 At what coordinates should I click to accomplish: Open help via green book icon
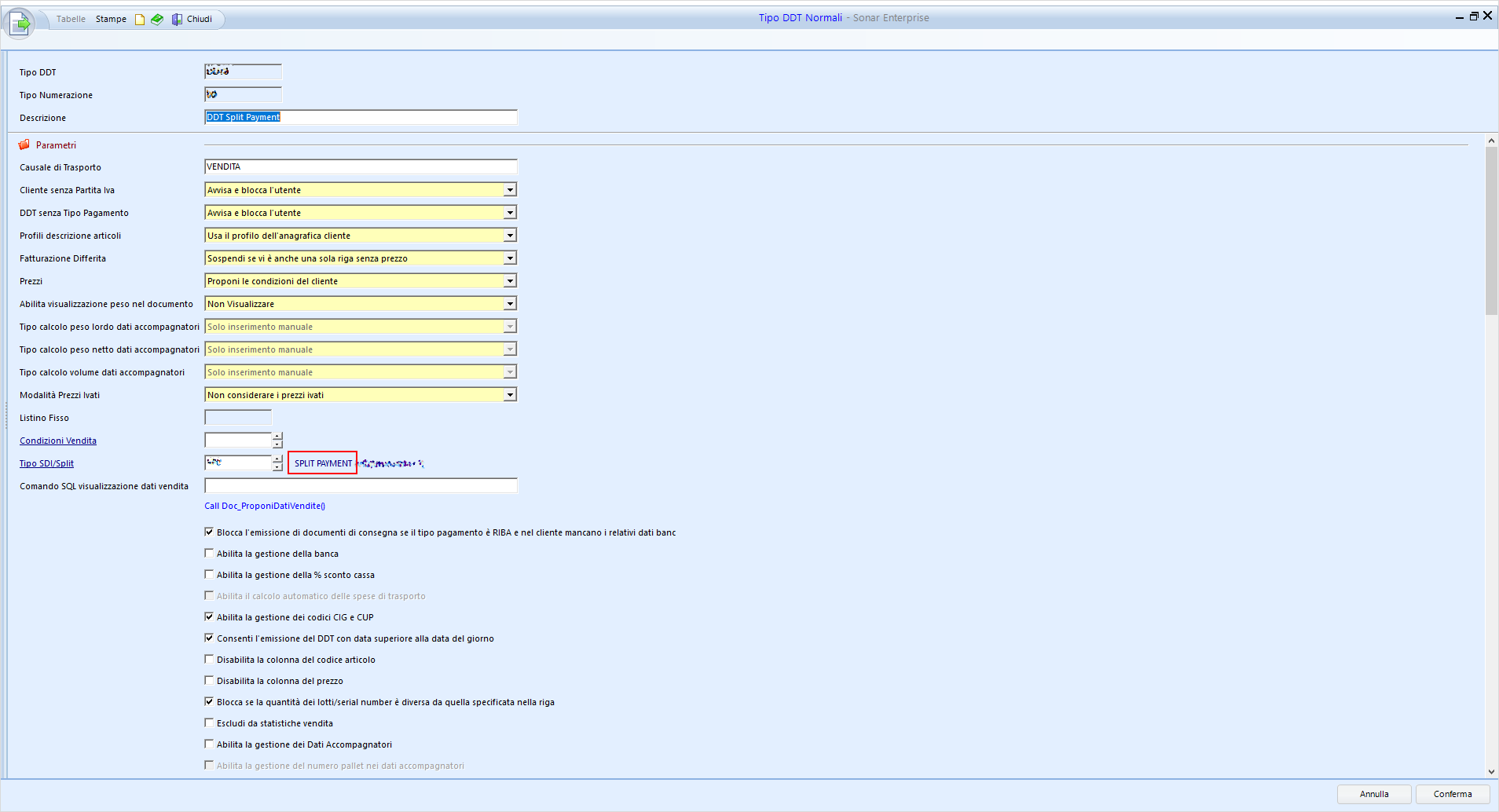coord(157,20)
